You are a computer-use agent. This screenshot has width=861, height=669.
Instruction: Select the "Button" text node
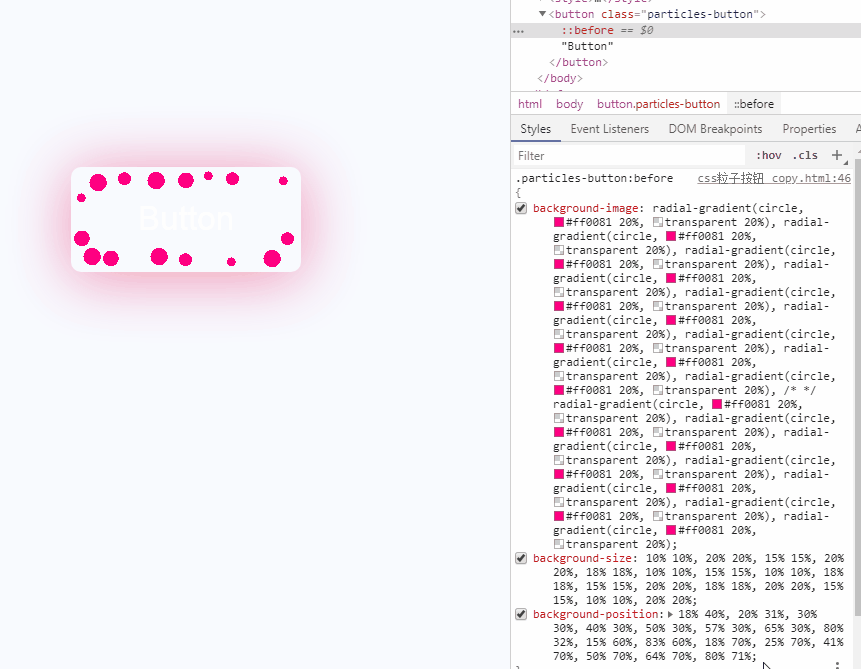click(587, 46)
